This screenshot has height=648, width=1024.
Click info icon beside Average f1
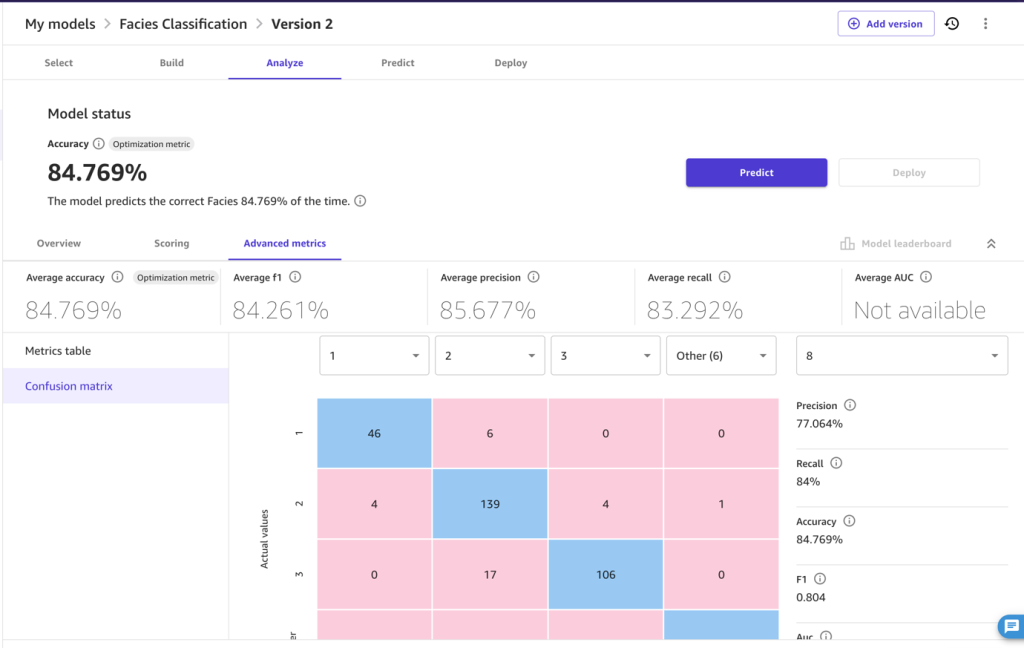[x=295, y=277]
